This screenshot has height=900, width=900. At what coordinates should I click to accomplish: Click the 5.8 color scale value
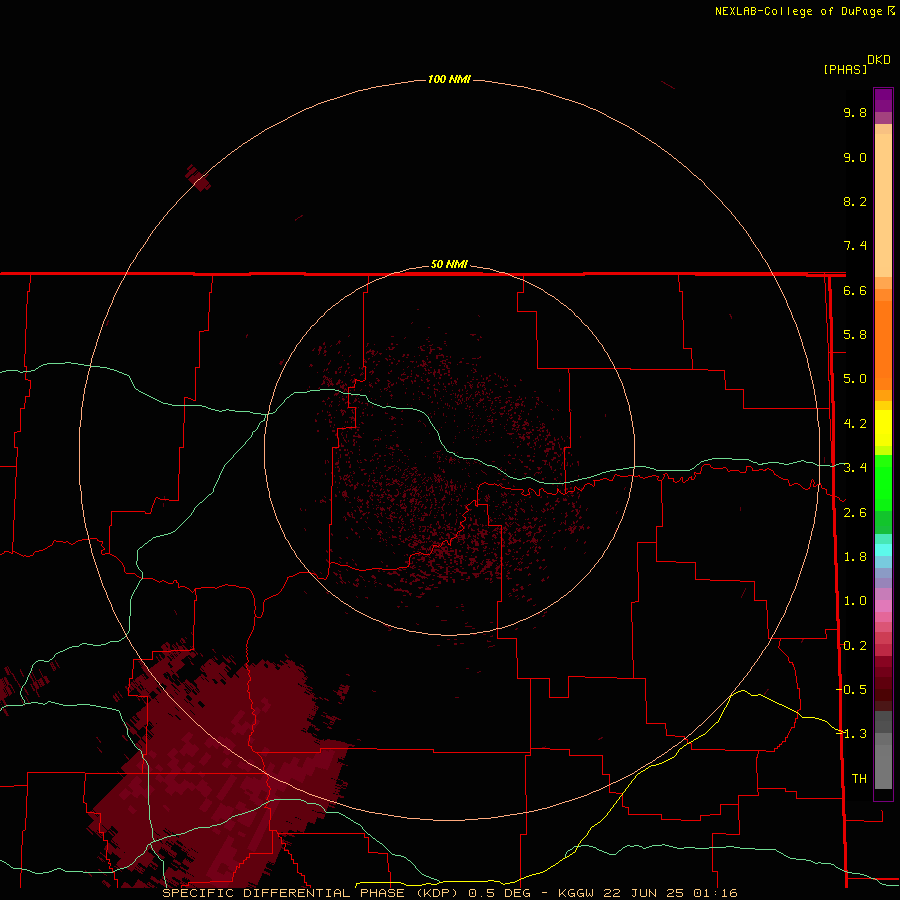pos(855,335)
